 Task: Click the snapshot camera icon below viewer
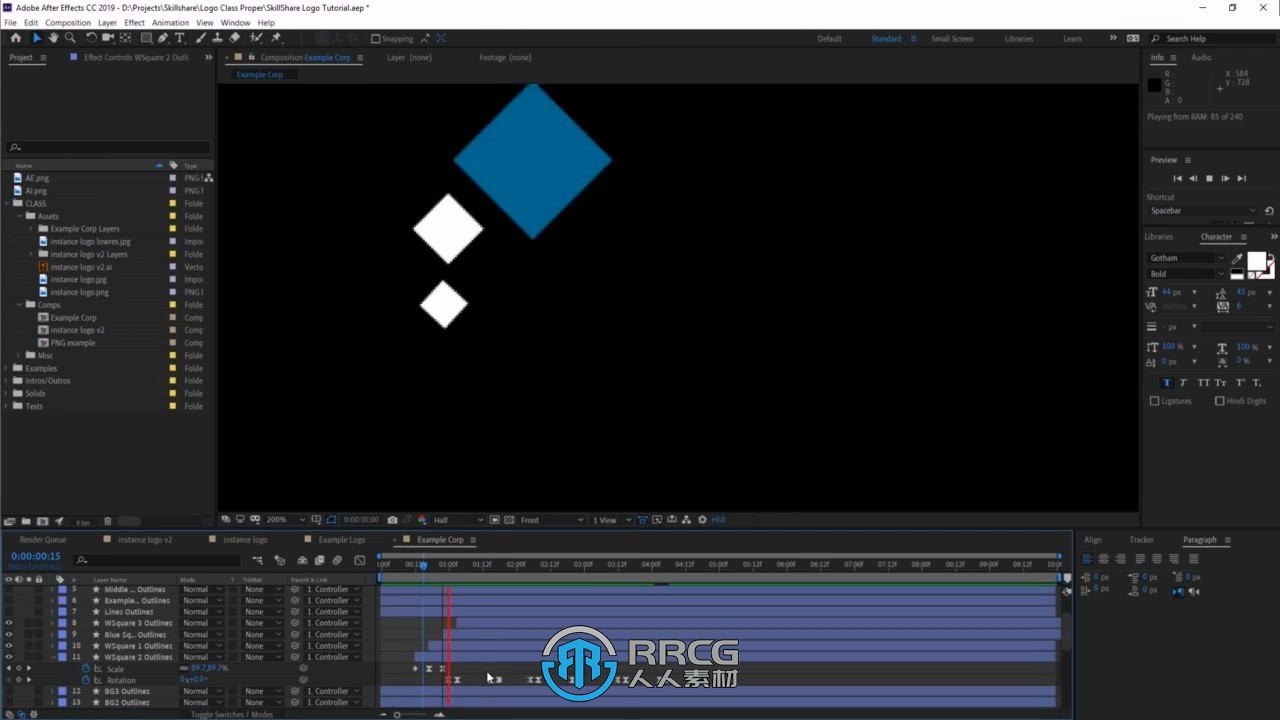pos(392,520)
